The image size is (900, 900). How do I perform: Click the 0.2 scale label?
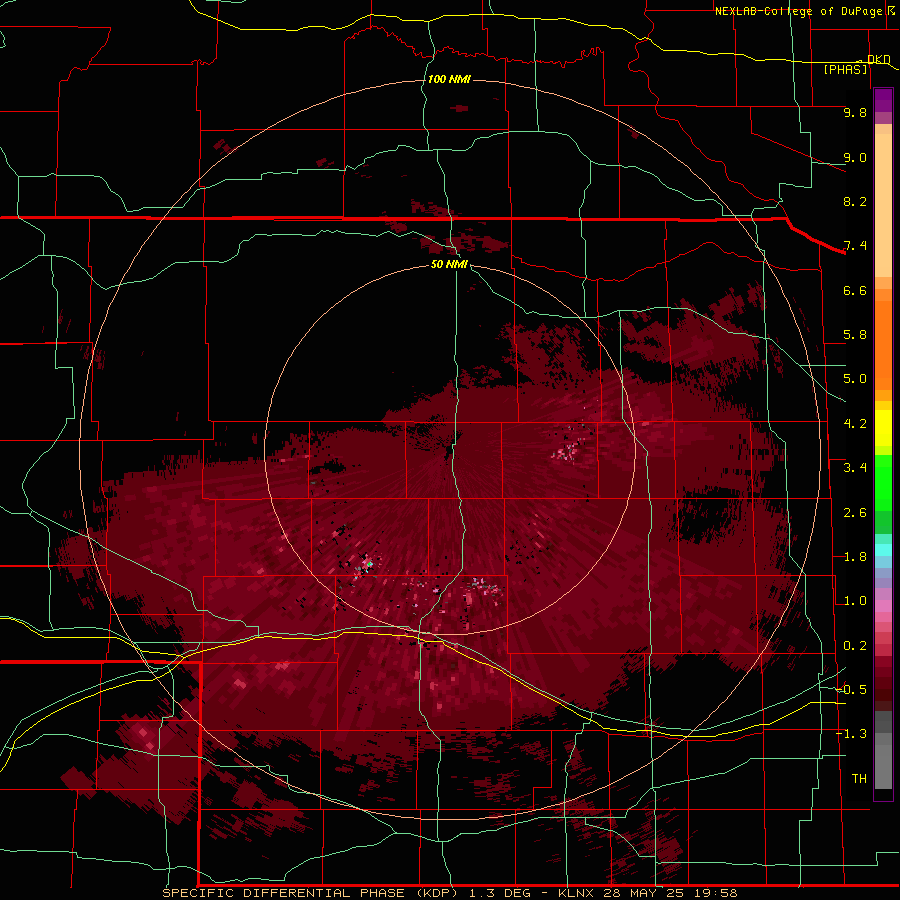click(x=855, y=646)
